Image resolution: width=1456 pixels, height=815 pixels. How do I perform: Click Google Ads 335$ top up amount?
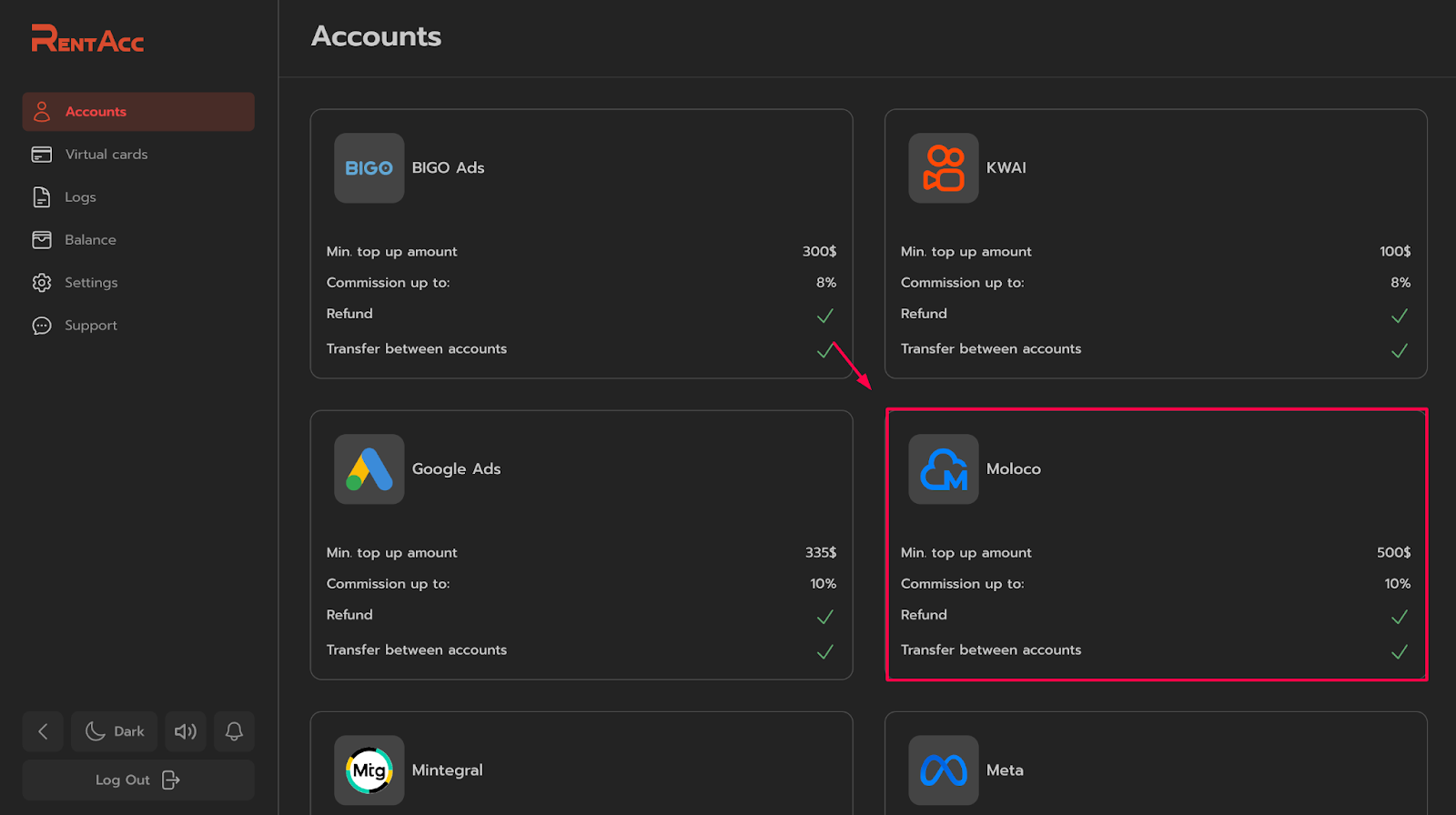pos(821,553)
